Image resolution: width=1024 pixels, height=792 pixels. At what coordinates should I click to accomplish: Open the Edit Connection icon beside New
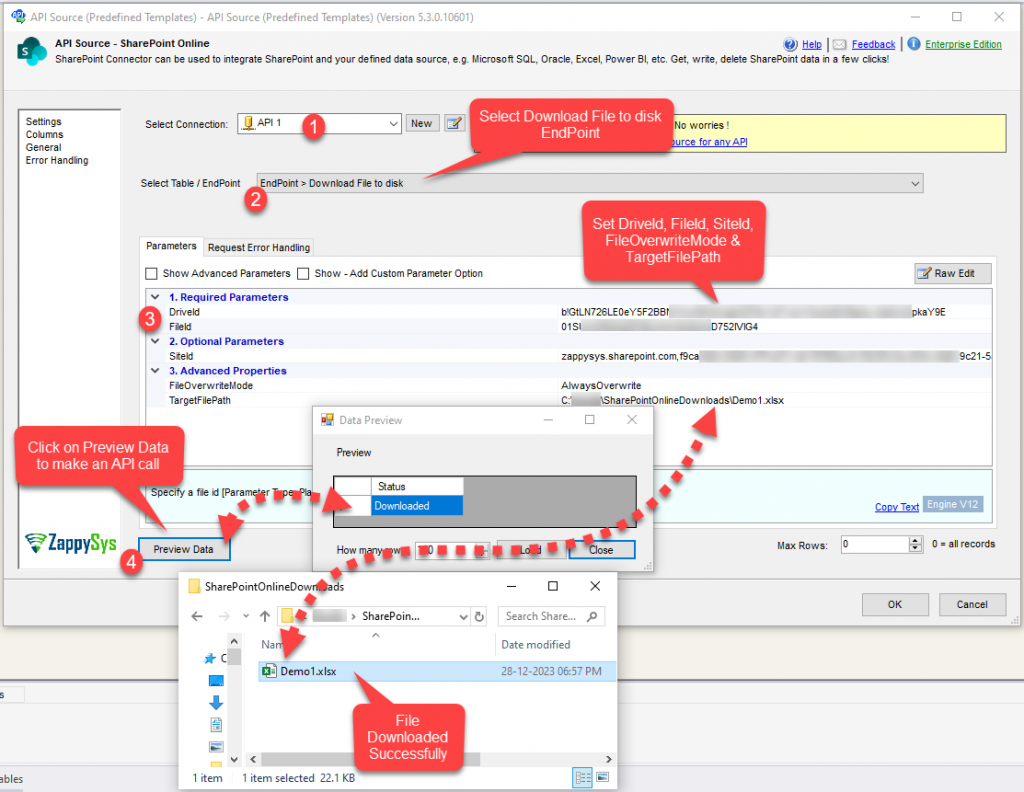(452, 123)
